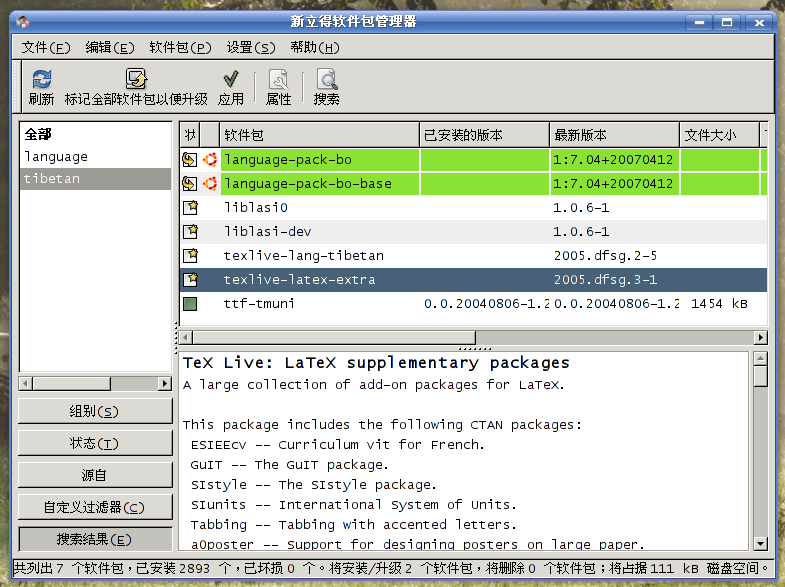Maximize the 新立得软件包管理器 window
The height and width of the screenshot is (587, 785).
(x=727, y=23)
